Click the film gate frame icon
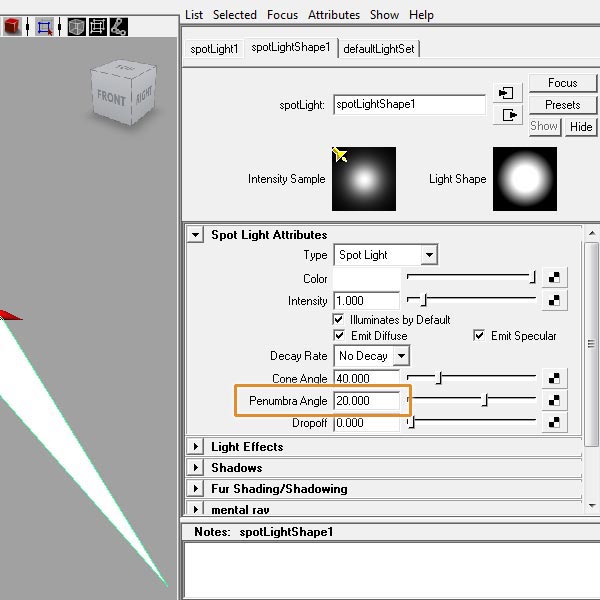 click(x=98, y=27)
